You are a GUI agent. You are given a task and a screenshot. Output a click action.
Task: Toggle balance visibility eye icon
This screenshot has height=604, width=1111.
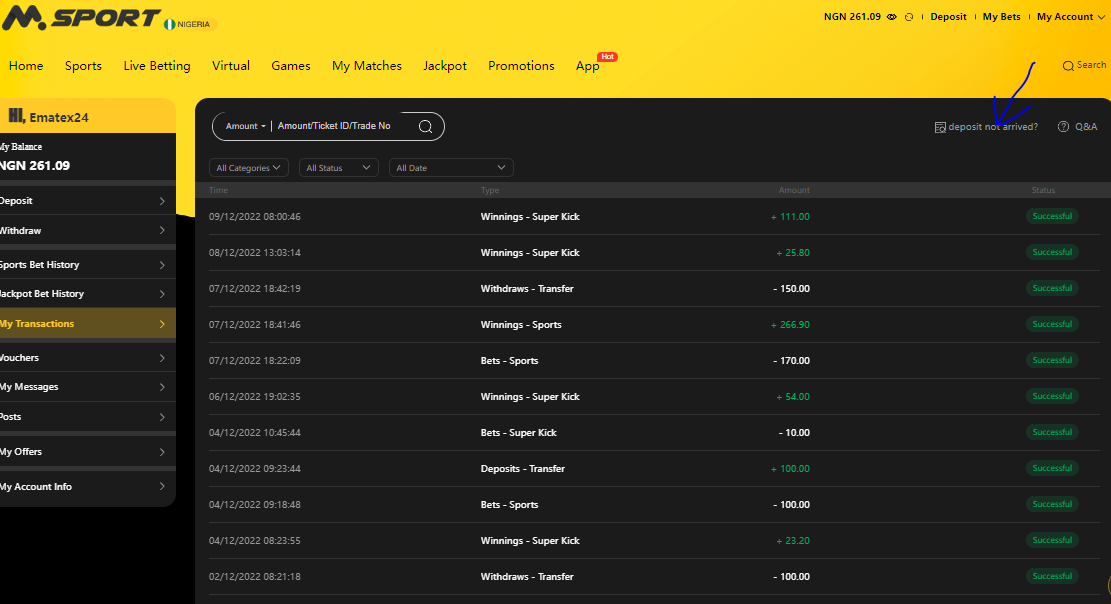(891, 17)
